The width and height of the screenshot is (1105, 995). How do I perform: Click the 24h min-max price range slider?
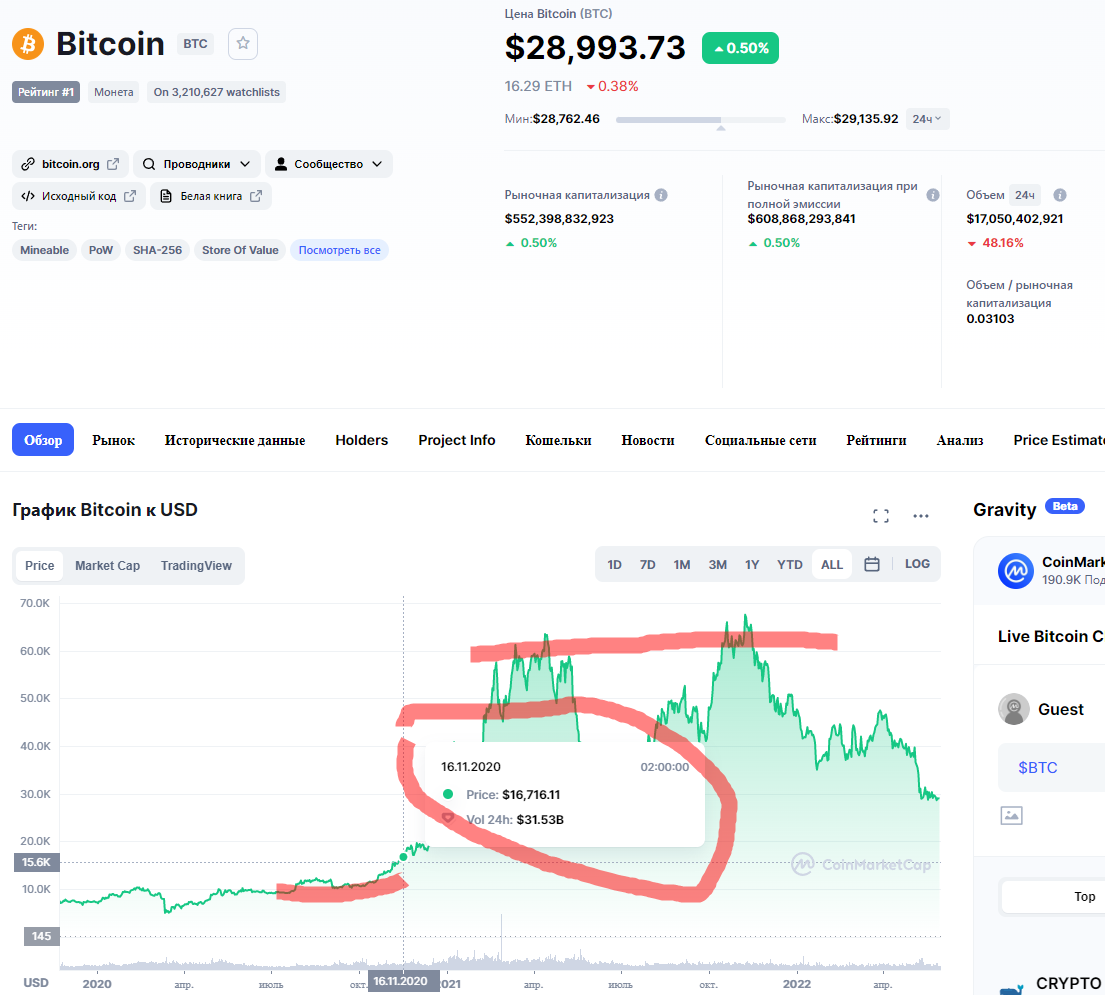pos(700,120)
